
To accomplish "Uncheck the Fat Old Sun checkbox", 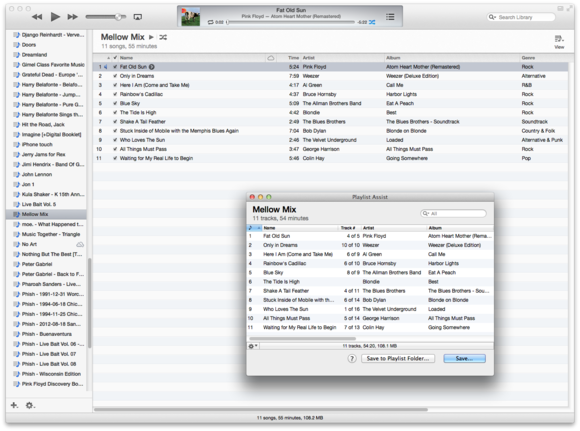I will (115, 67).
